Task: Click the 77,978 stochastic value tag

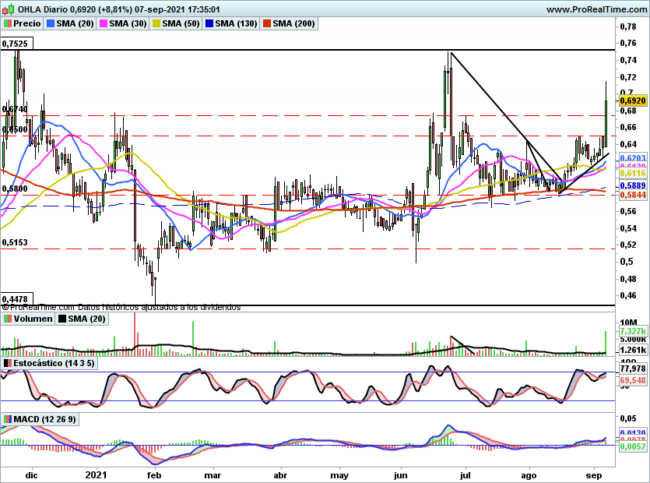Action: click(x=633, y=369)
